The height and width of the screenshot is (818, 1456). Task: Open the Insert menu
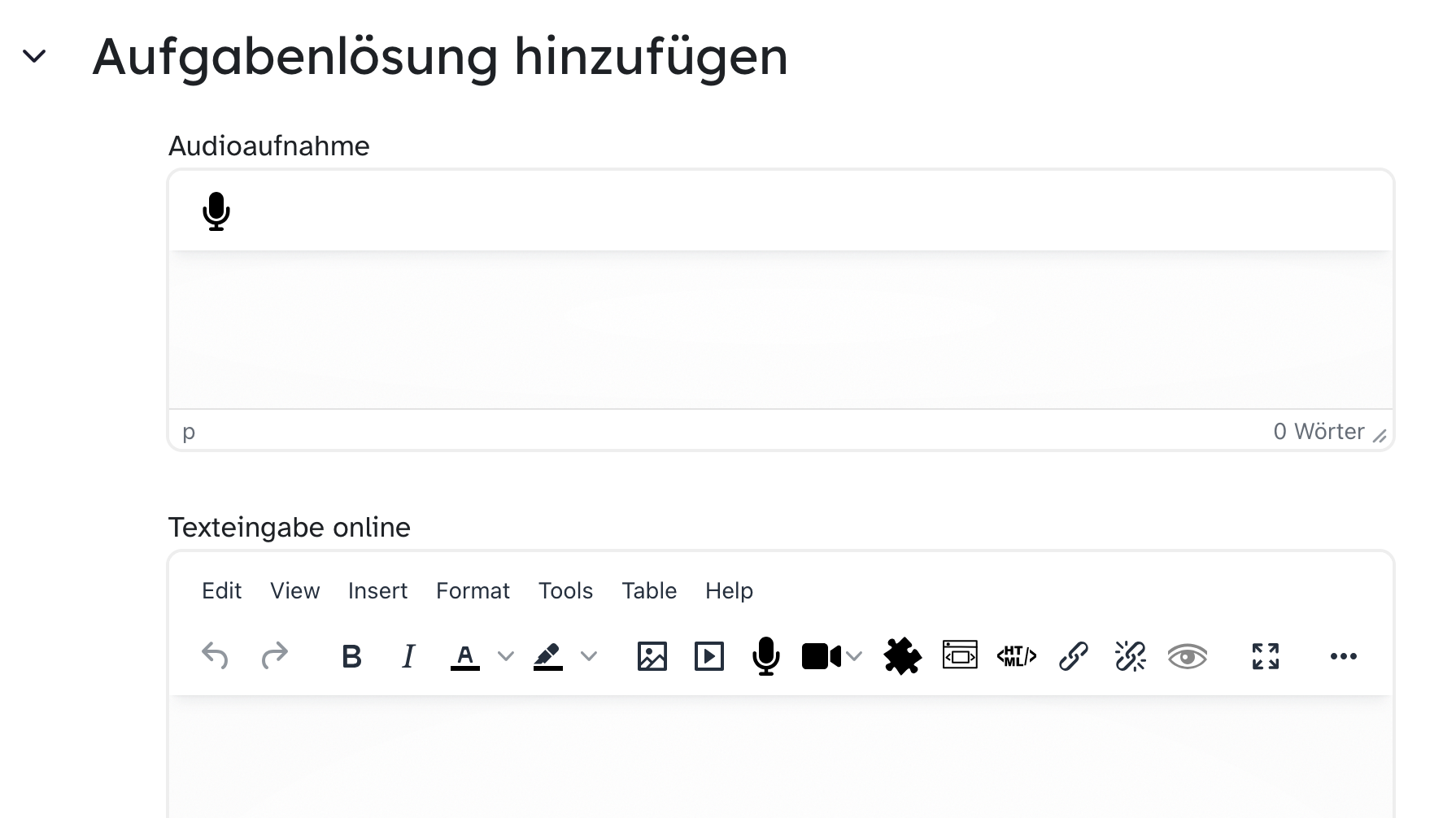click(377, 590)
